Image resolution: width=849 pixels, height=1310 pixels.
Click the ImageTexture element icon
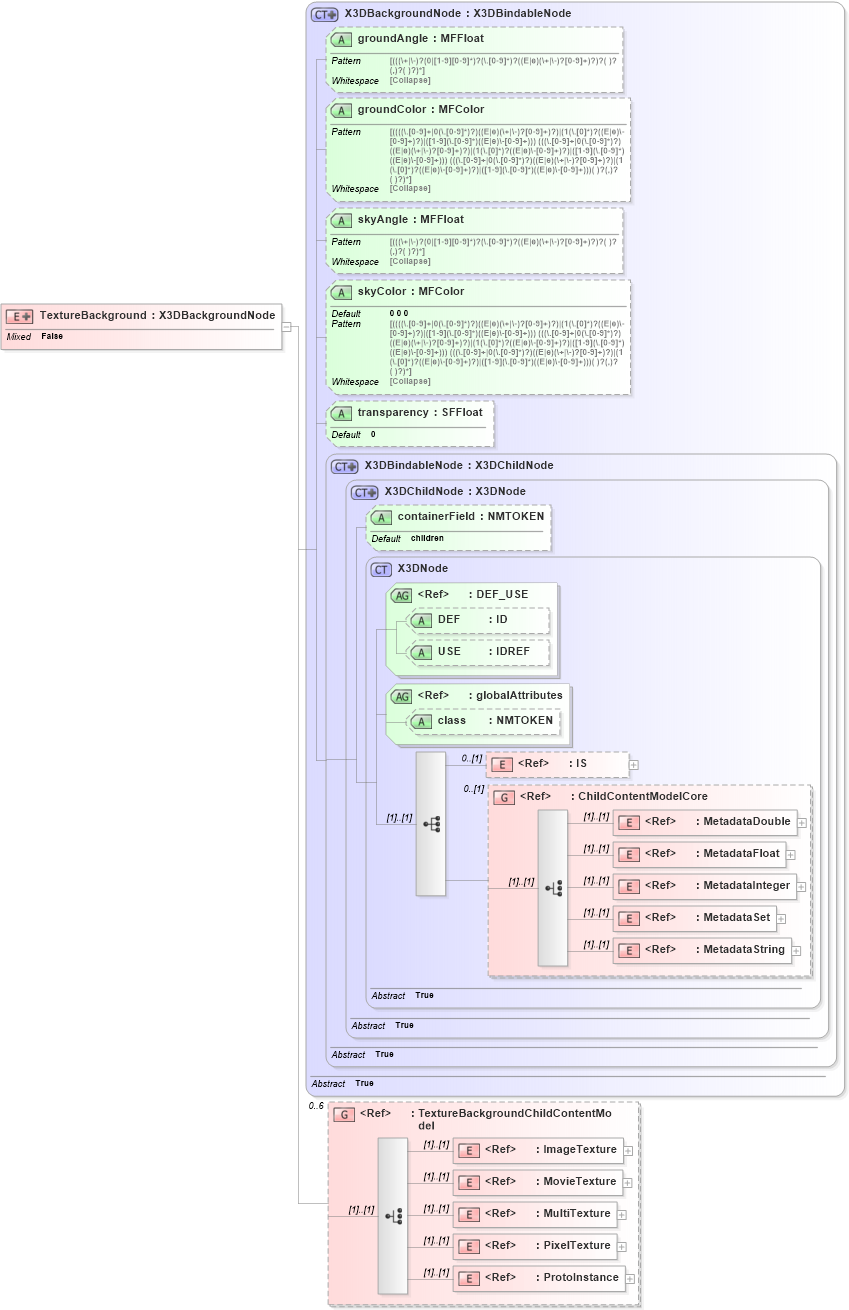(x=469, y=1151)
